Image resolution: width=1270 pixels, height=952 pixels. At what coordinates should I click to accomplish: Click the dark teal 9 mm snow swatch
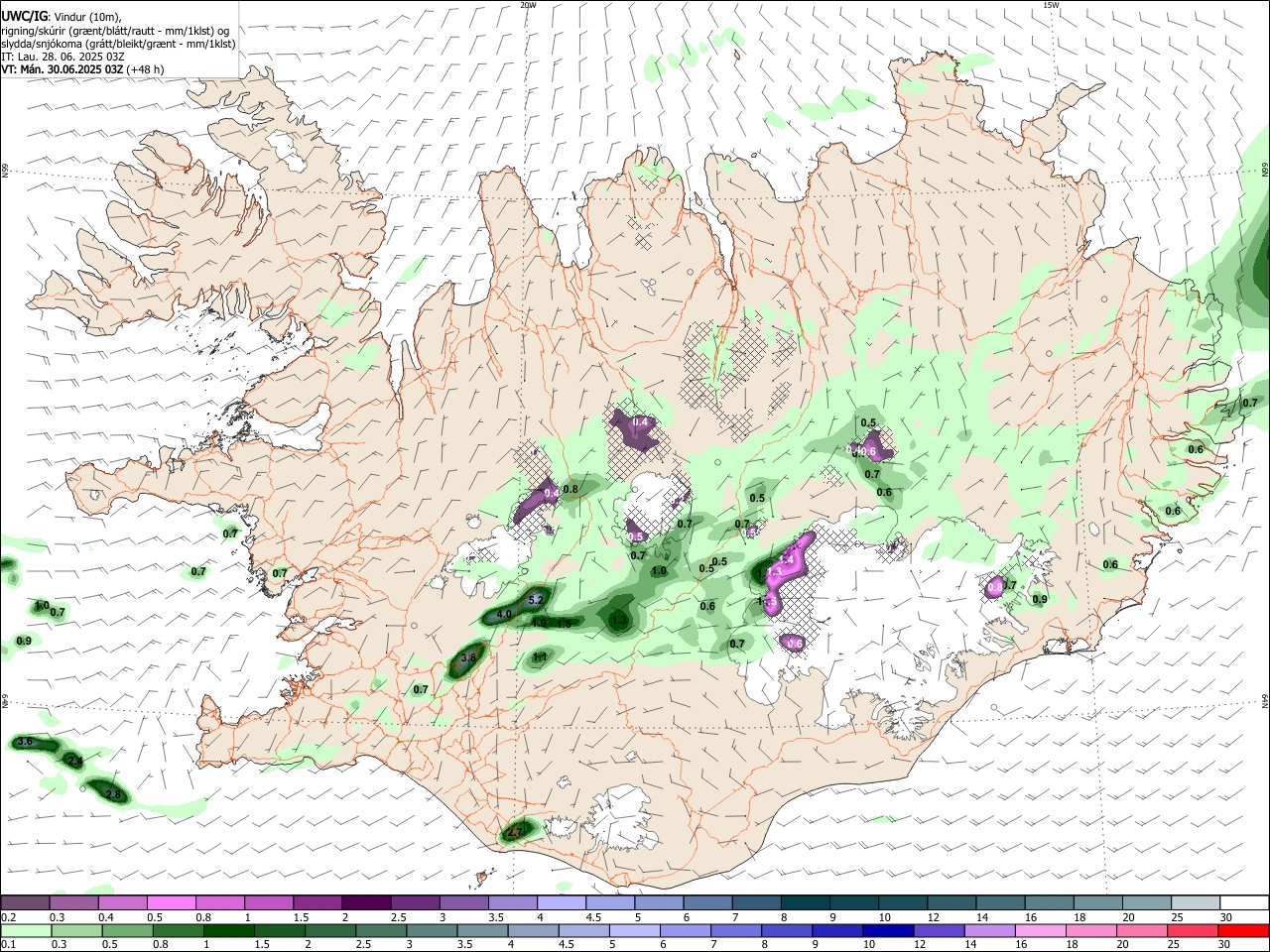click(x=855, y=903)
